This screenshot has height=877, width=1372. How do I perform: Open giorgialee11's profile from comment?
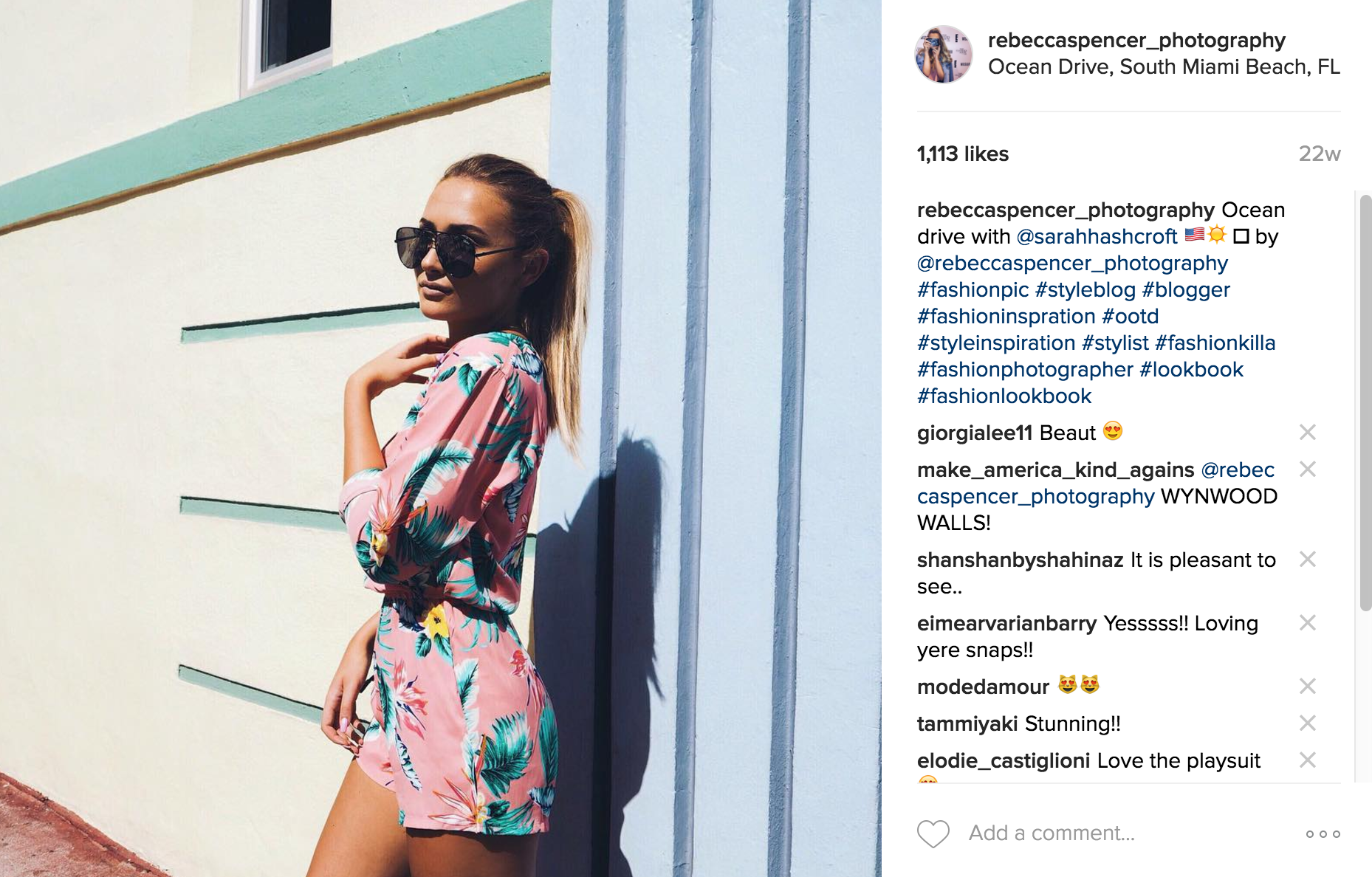point(975,433)
